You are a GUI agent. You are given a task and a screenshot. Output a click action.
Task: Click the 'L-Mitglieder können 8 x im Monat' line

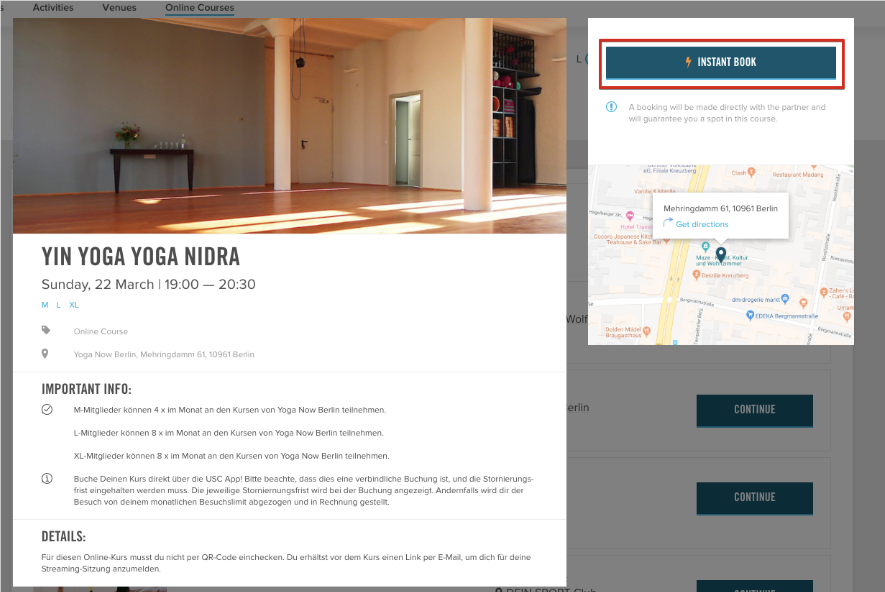pyautogui.click(x=229, y=433)
